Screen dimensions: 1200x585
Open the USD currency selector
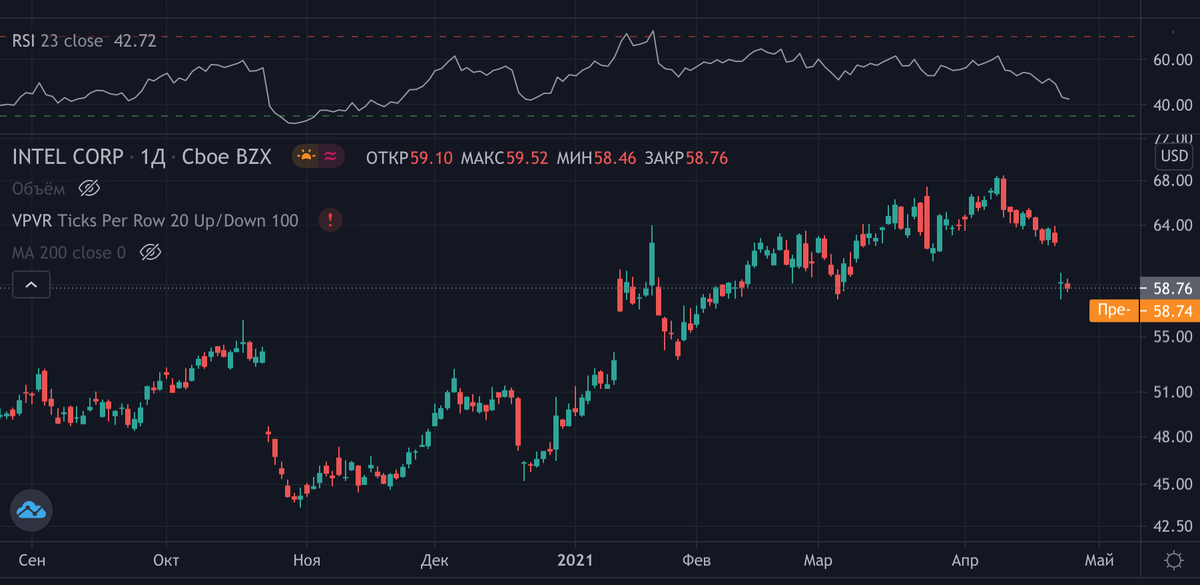(x=1173, y=157)
